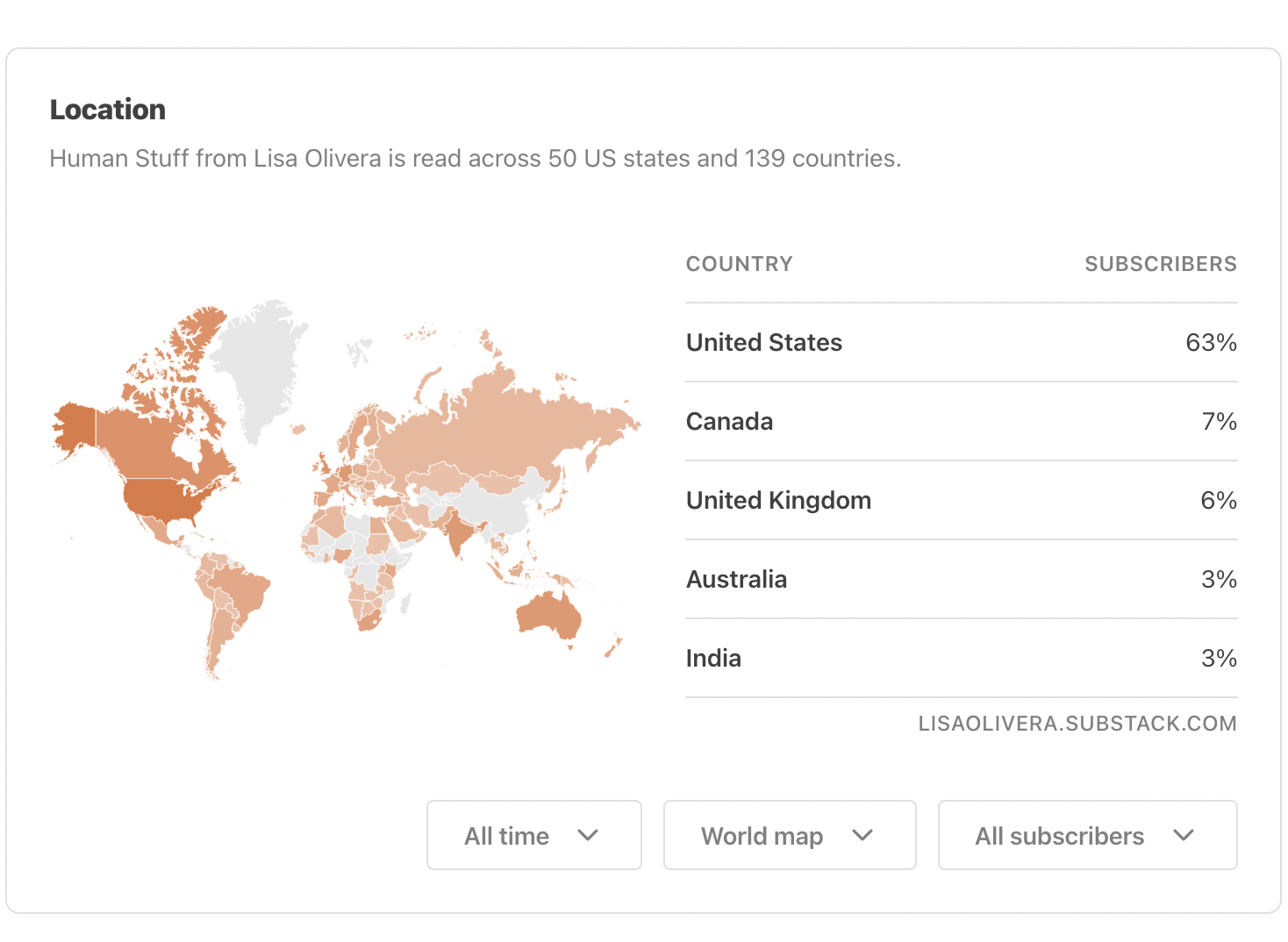The width and height of the screenshot is (1288, 942).
Task: Click the United States on the map
Action: (x=162, y=500)
